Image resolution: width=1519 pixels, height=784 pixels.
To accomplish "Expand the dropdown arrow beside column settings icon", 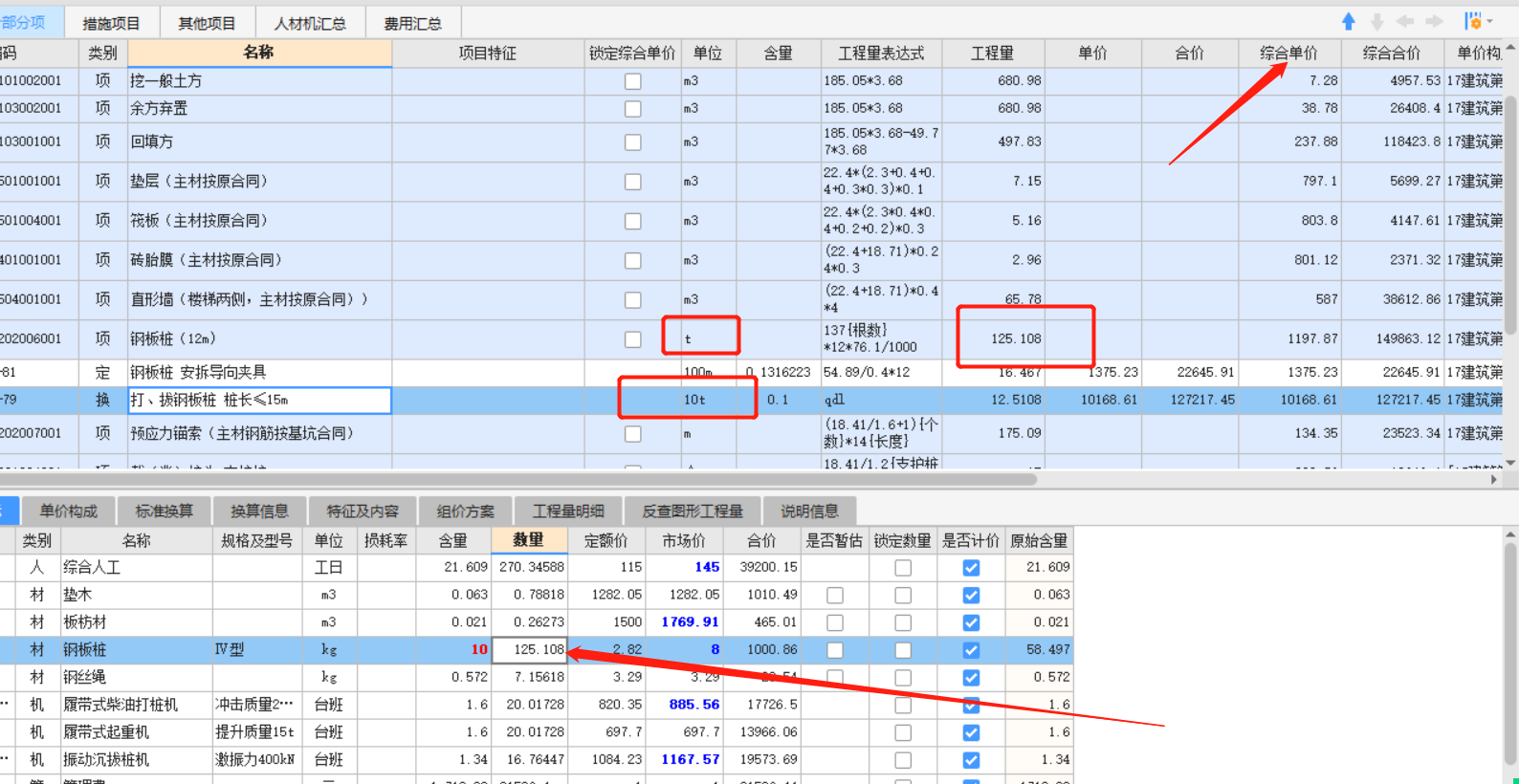I will point(1489,21).
